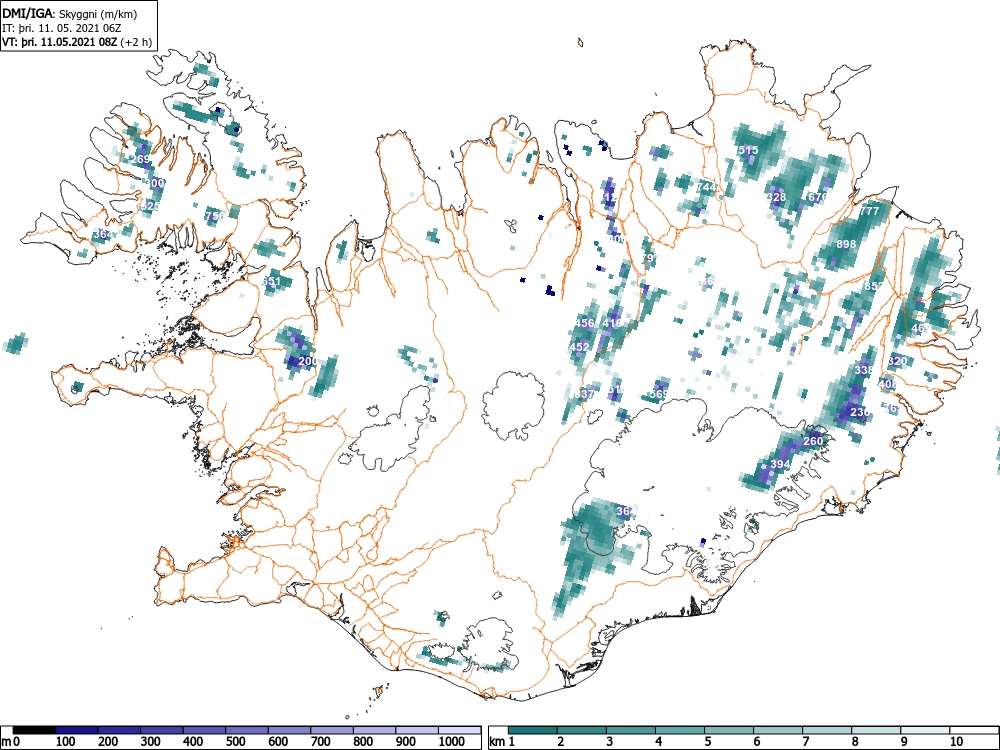This screenshot has height=750, width=1000.
Task: Click the darkest teal 1–2 km swatch
Action: 533,730
